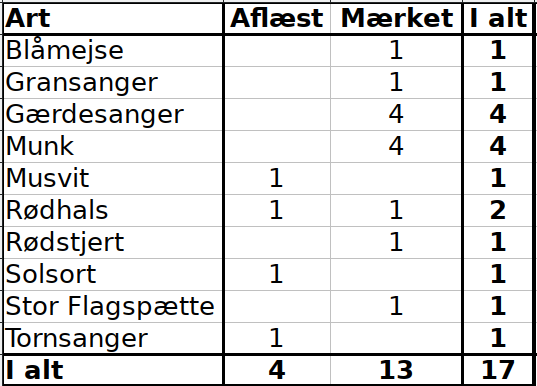Select the Blåmejse species cell
Image resolution: width=537 pixels, height=386 pixels.
pos(113,51)
